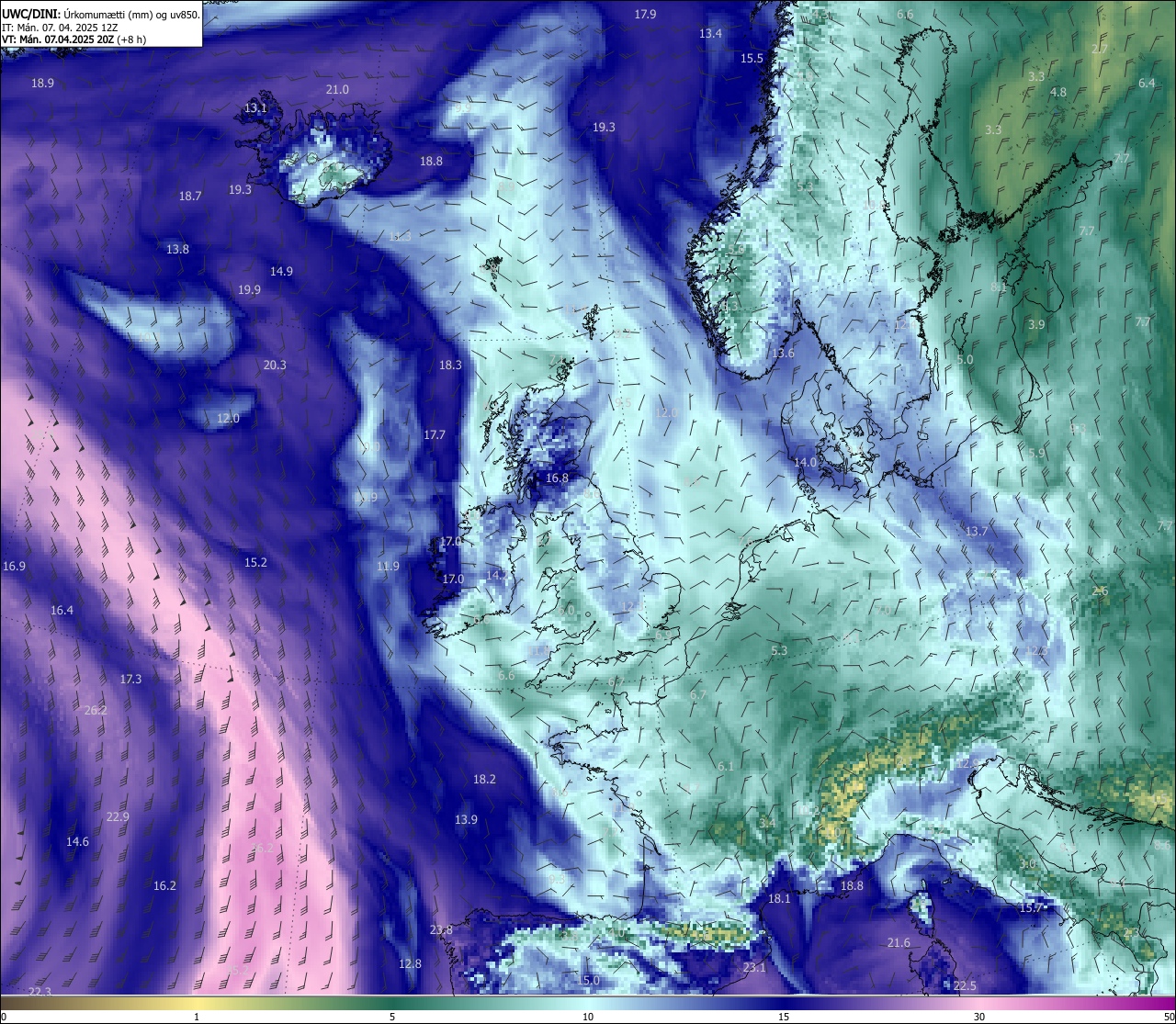Click the 14.9 value south of Iceland
Screen dimensions: 1176x1024
coord(281,271)
